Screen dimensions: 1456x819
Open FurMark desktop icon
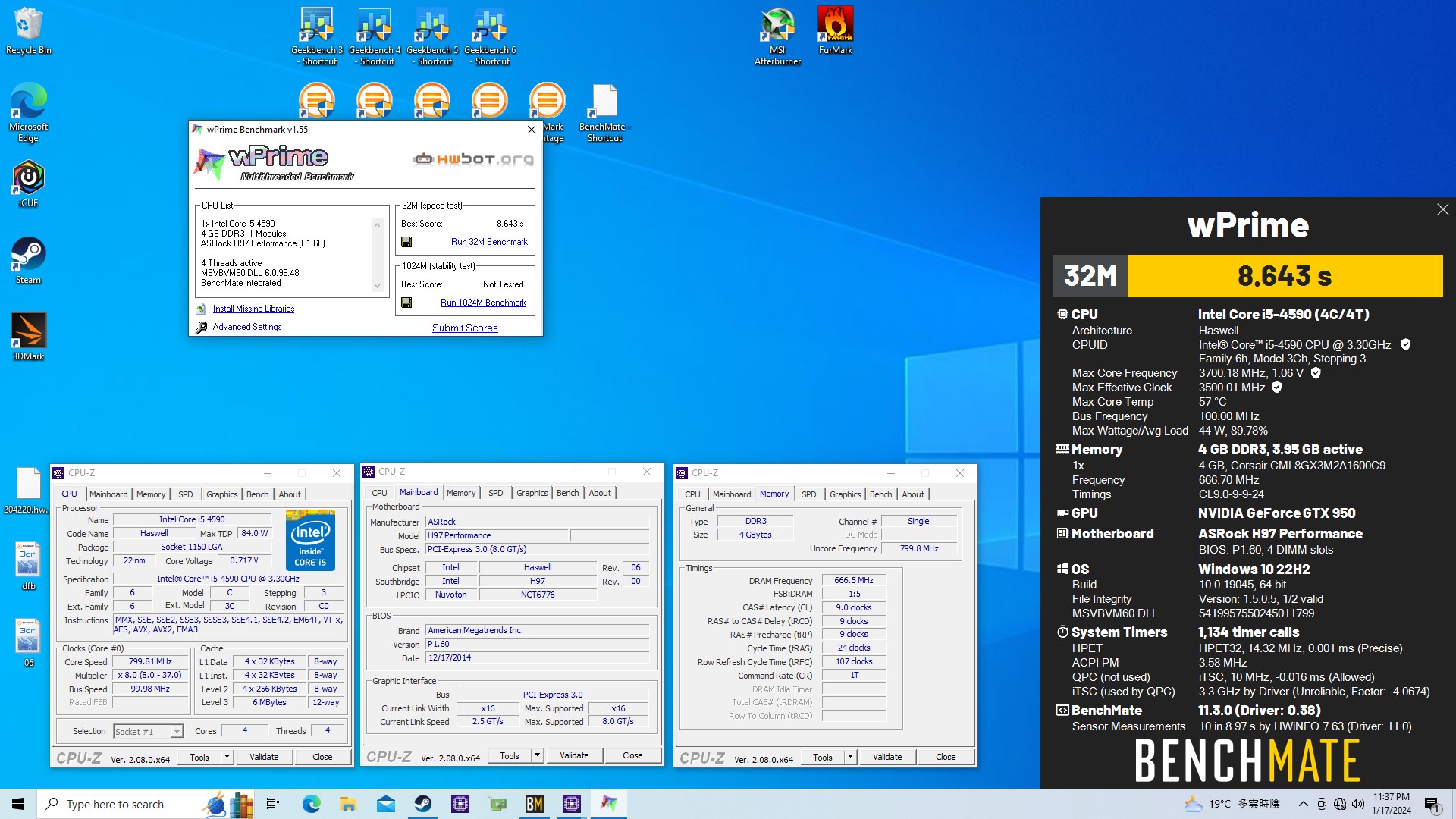(x=835, y=32)
